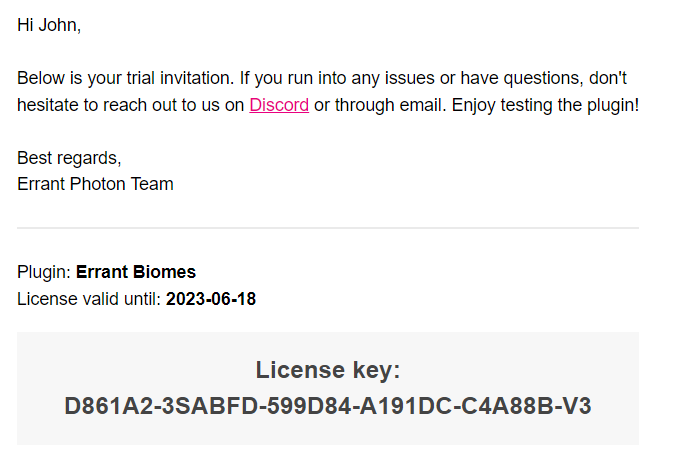Image resolution: width=680 pixels, height=466 pixels.
Task: Click the "D861A2" segment of the license key
Action: click(105, 406)
